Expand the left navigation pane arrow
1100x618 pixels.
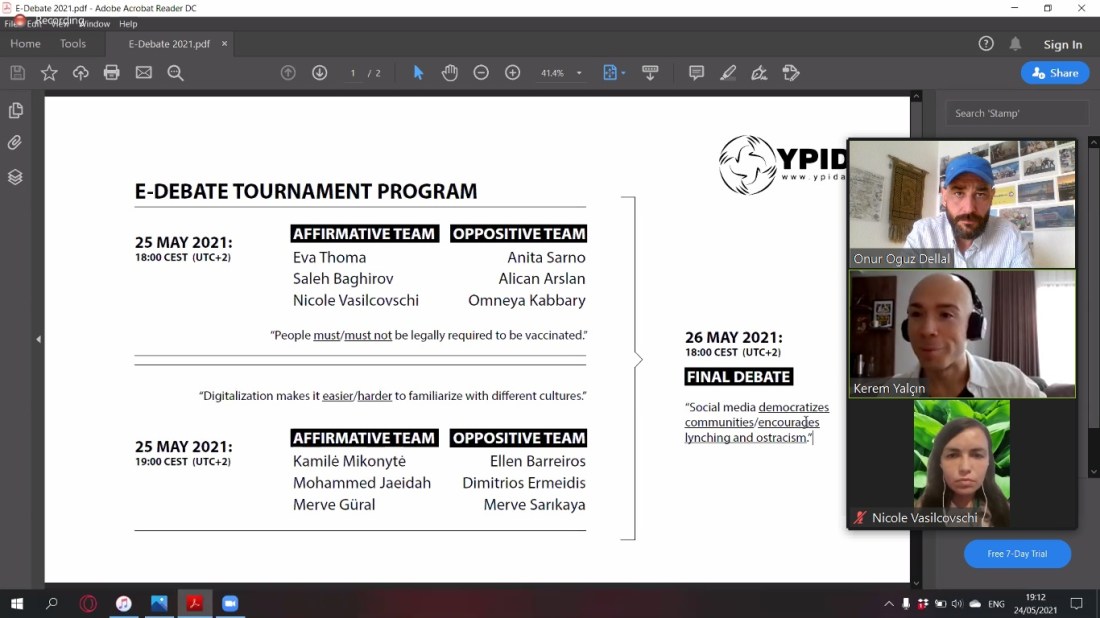pos(38,339)
